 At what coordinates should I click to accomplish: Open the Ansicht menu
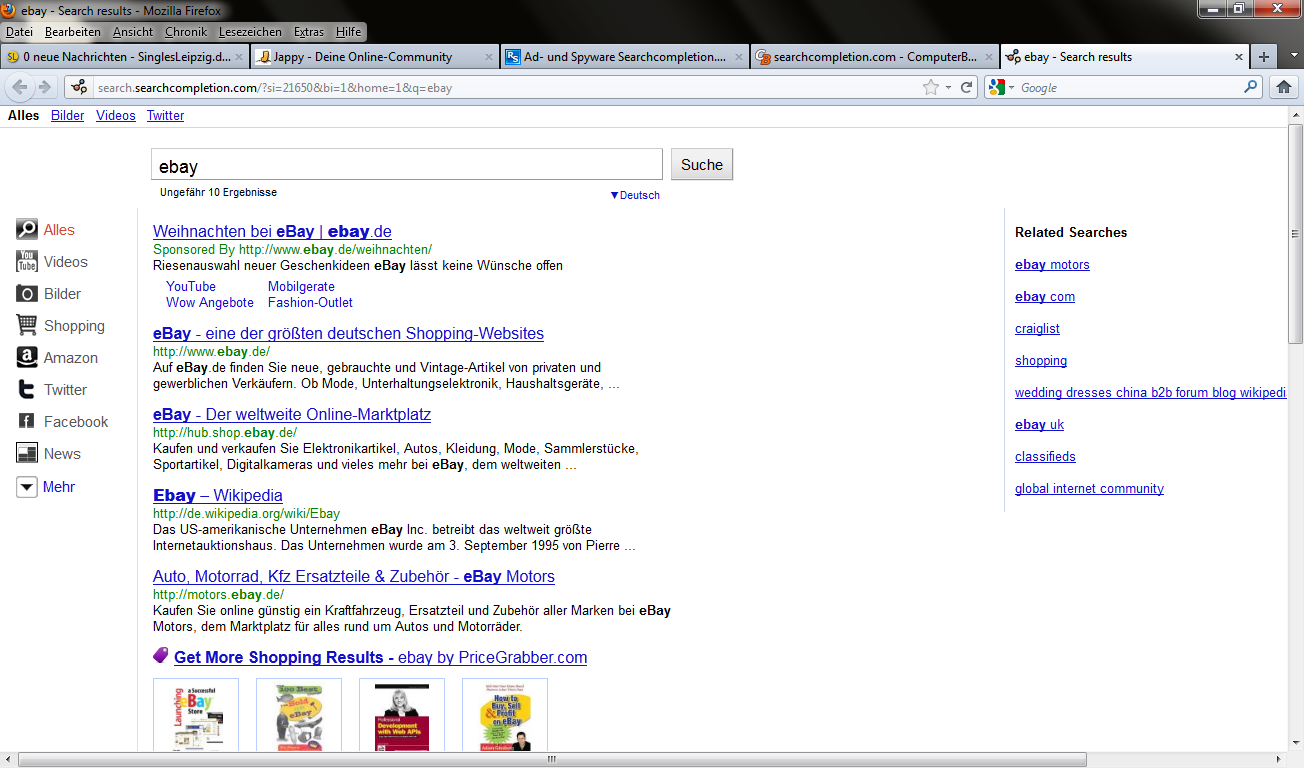133,32
